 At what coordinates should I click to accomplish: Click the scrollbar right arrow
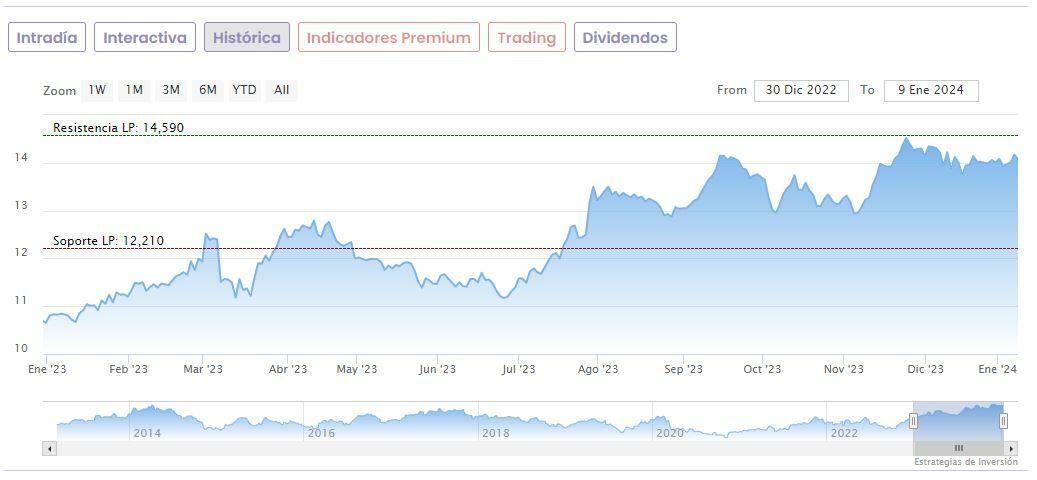coord(1011,448)
